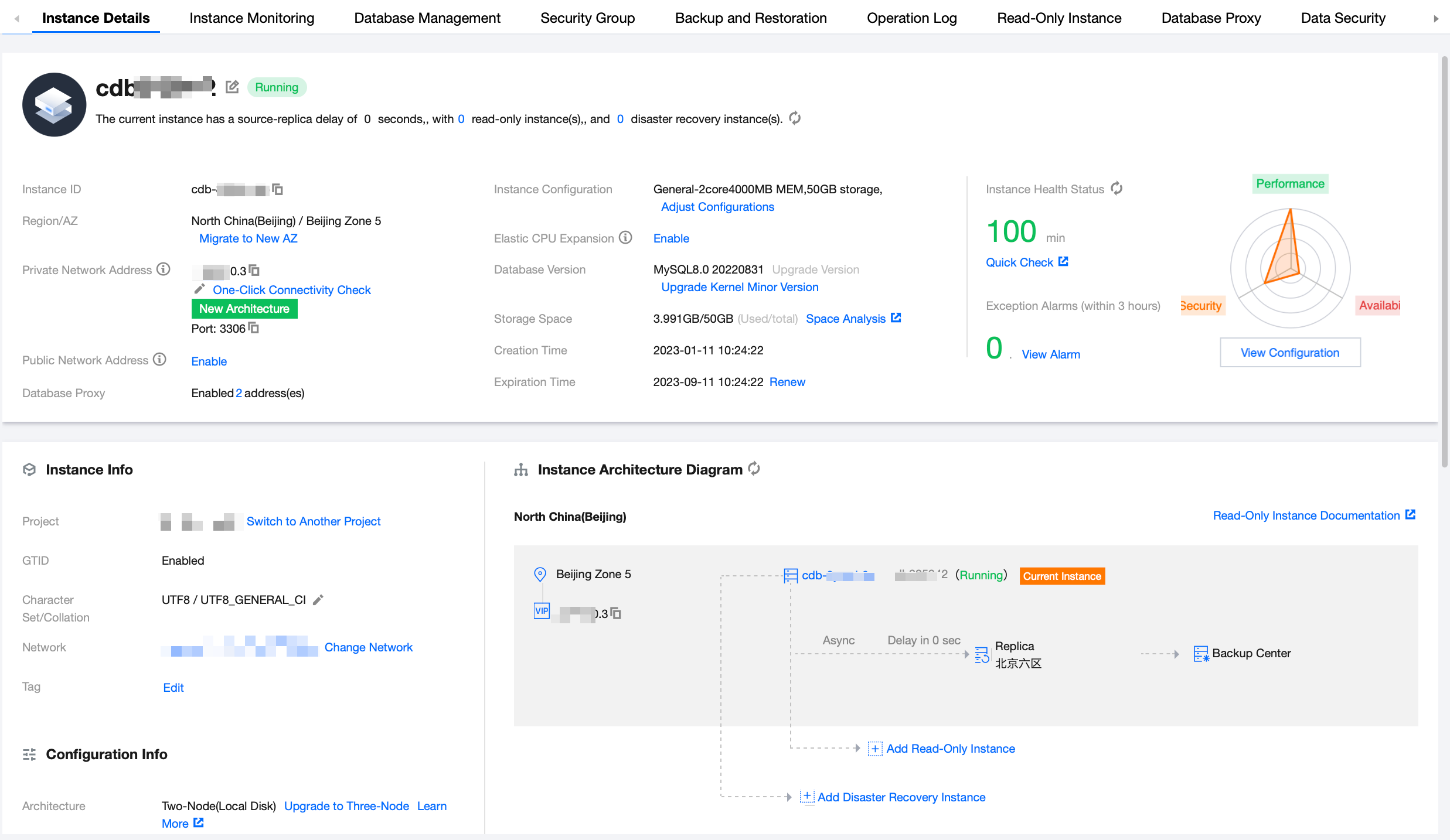Copy the Instance ID with copy icon
This screenshot has width=1450, height=840.
278,189
